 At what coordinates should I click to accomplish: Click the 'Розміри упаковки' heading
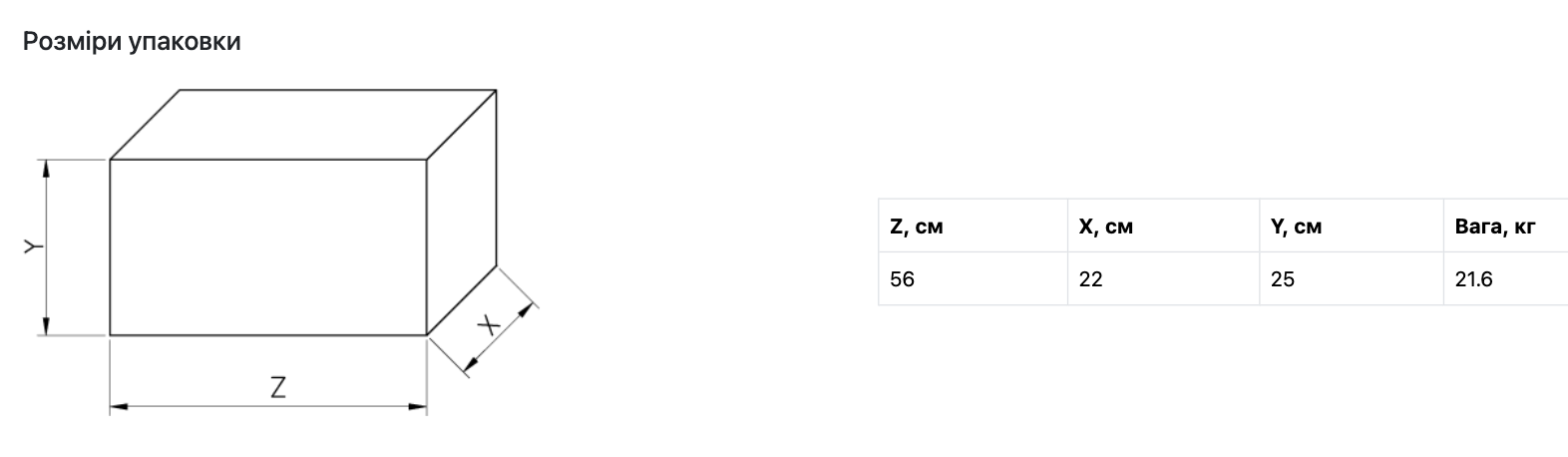pyautogui.click(x=132, y=42)
